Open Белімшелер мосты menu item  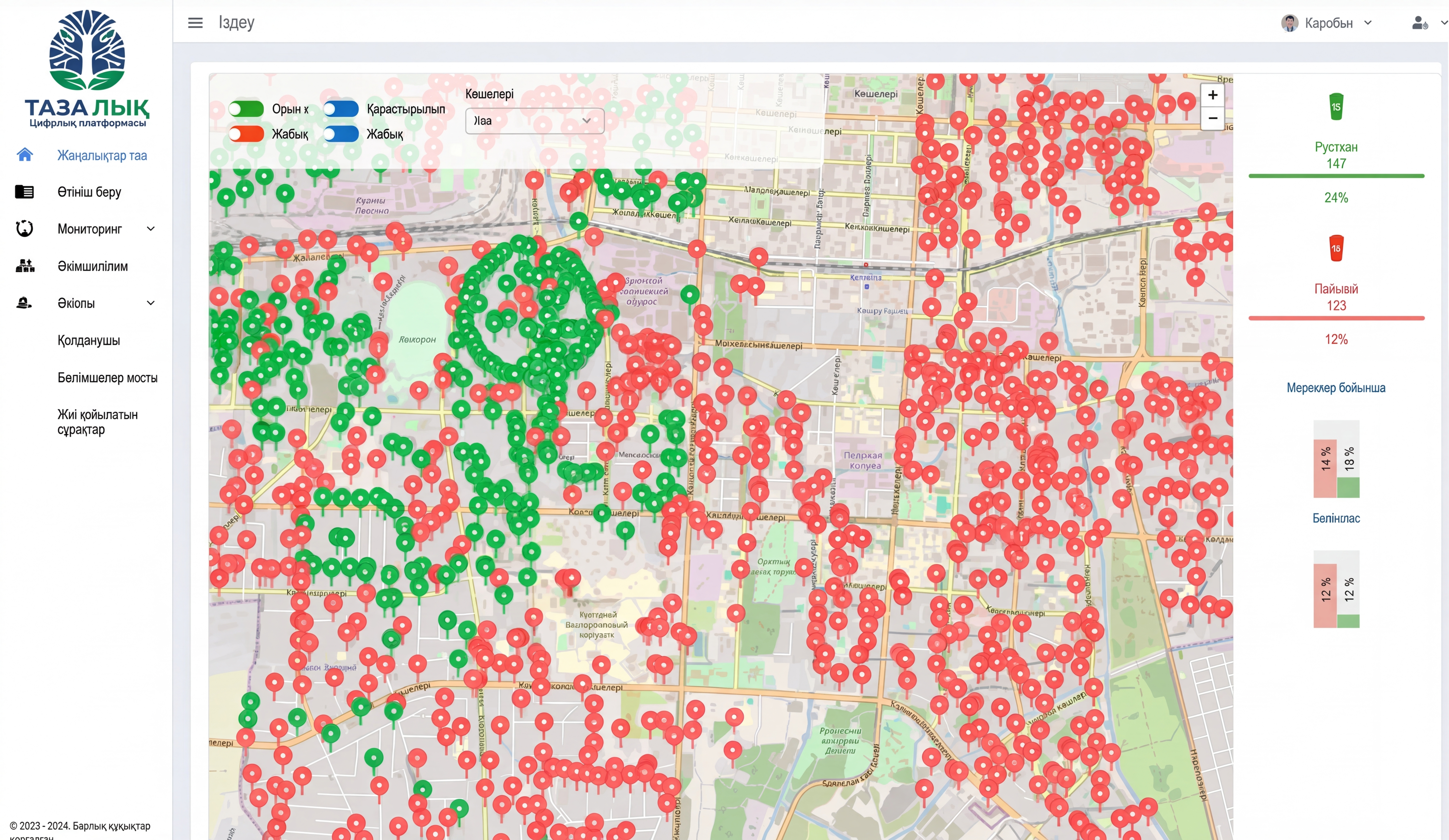coord(107,378)
